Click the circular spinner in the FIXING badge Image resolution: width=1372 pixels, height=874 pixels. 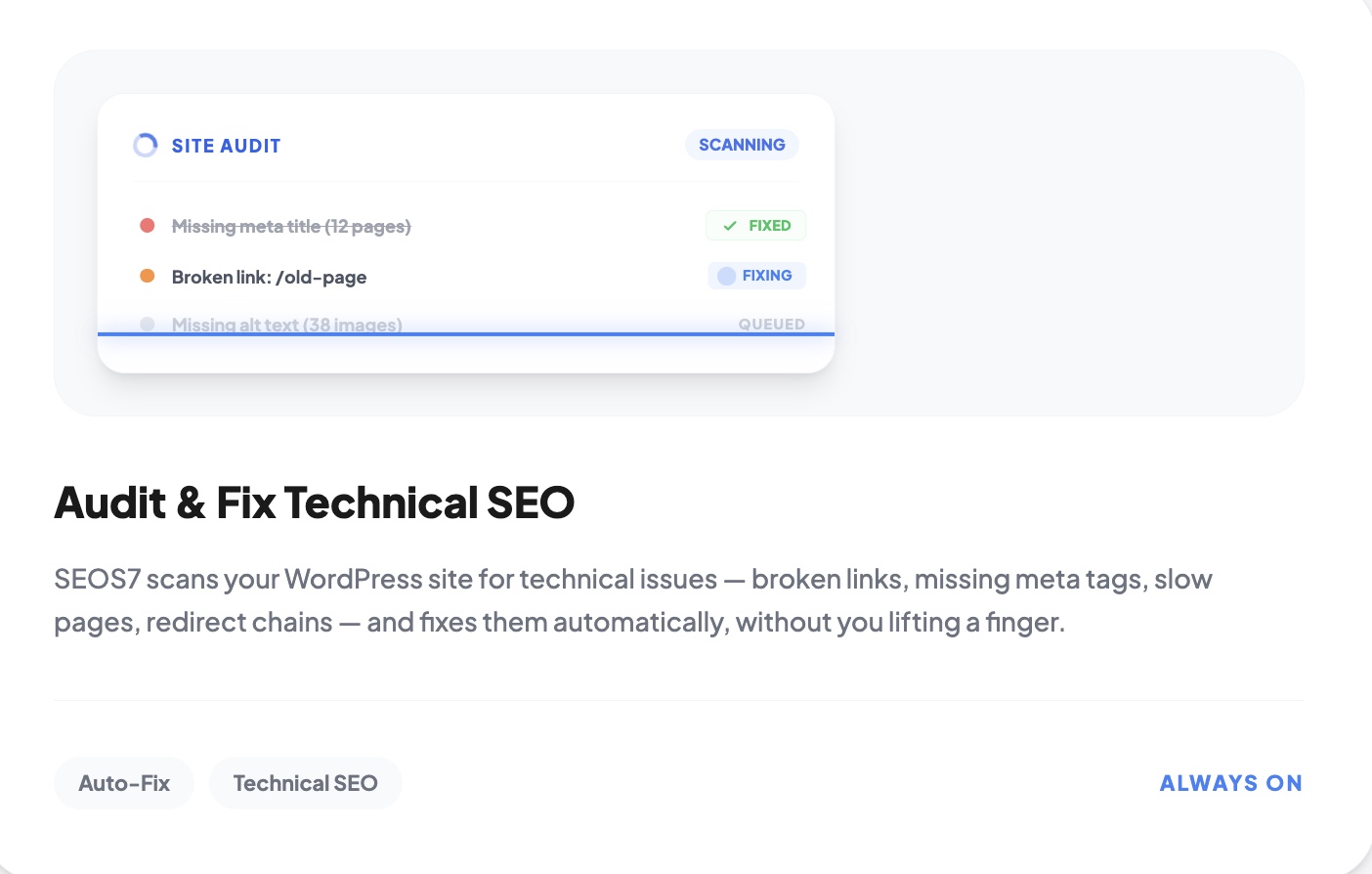(x=726, y=276)
